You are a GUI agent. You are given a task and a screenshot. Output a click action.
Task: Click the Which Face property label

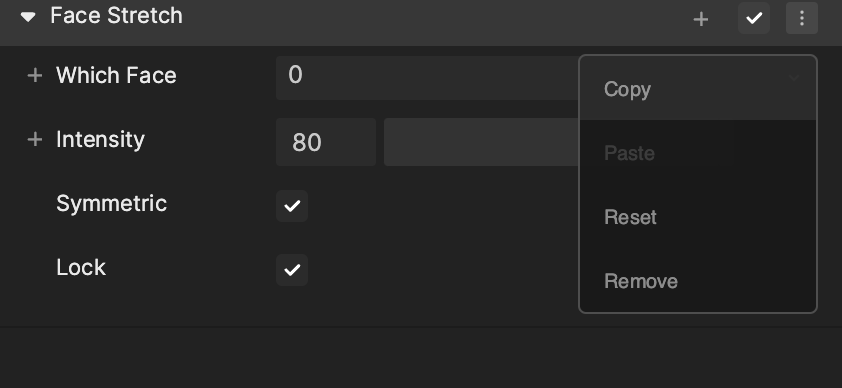116,76
